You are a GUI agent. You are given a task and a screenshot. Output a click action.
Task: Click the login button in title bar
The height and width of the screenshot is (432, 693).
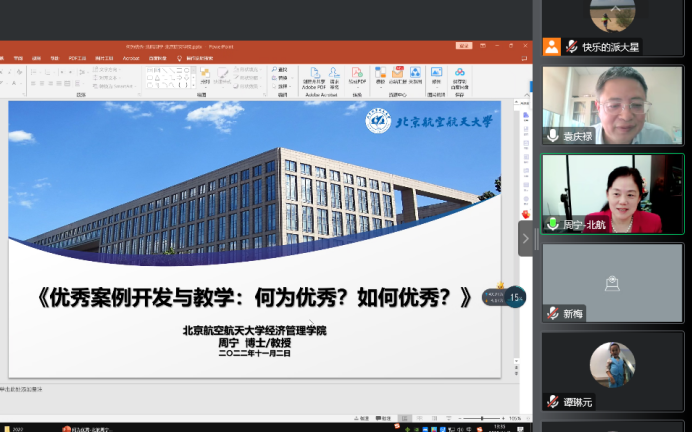pyautogui.click(x=464, y=45)
